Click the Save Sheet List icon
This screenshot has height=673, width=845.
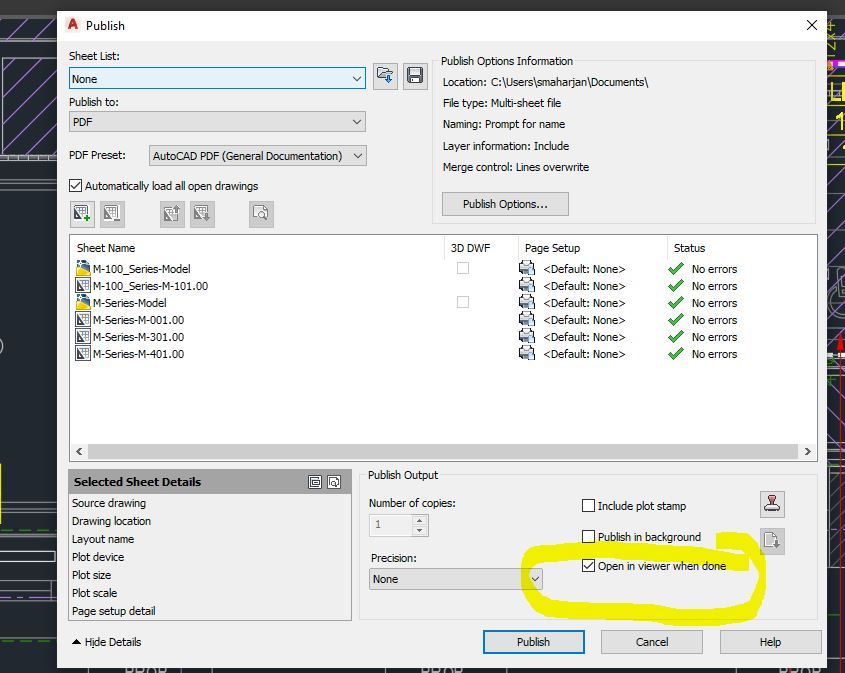pos(415,76)
